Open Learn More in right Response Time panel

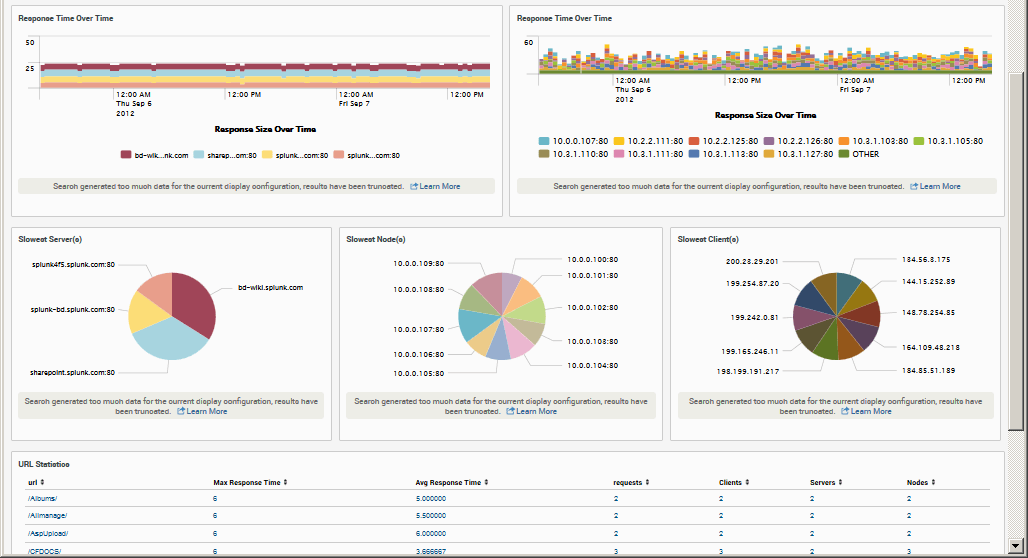tap(936, 186)
